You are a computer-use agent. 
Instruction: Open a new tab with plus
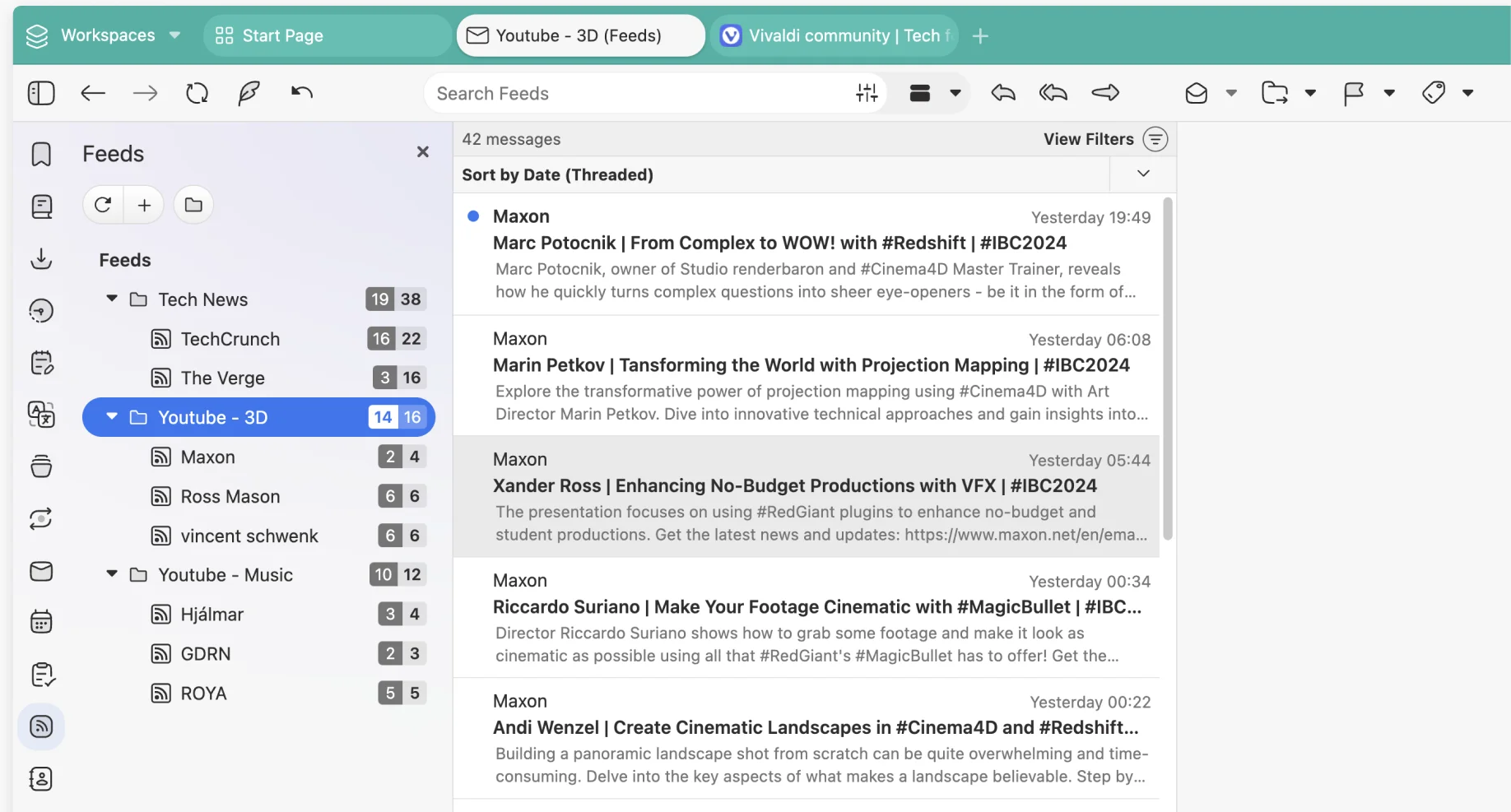pyautogui.click(x=980, y=36)
